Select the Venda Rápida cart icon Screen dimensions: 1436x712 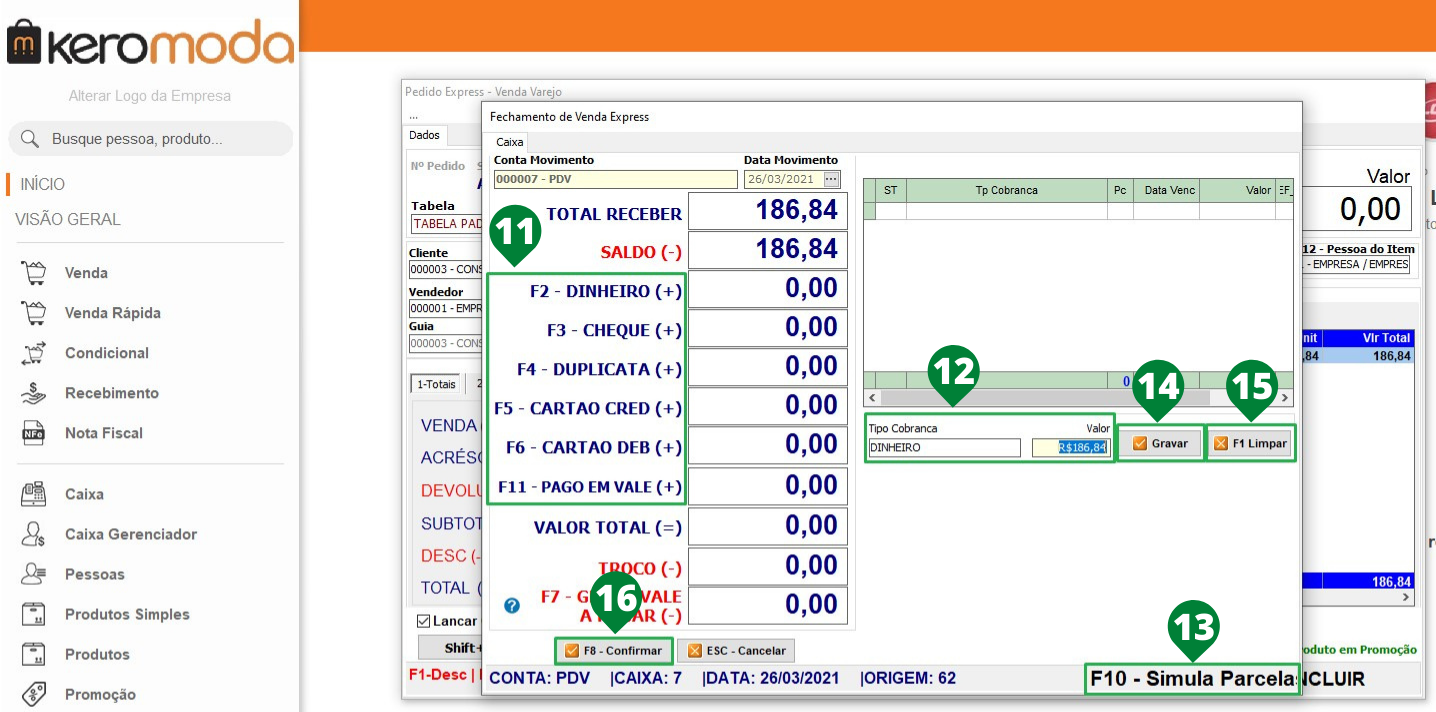coord(35,312)
